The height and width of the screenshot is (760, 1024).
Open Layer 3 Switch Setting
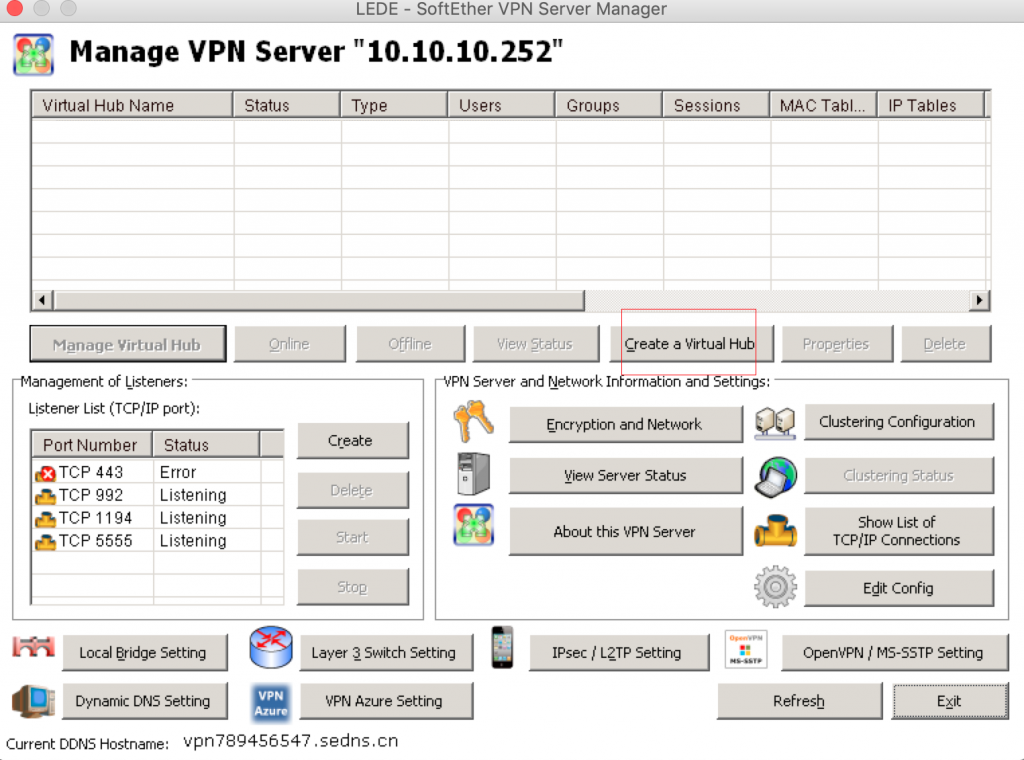(385, 652)
